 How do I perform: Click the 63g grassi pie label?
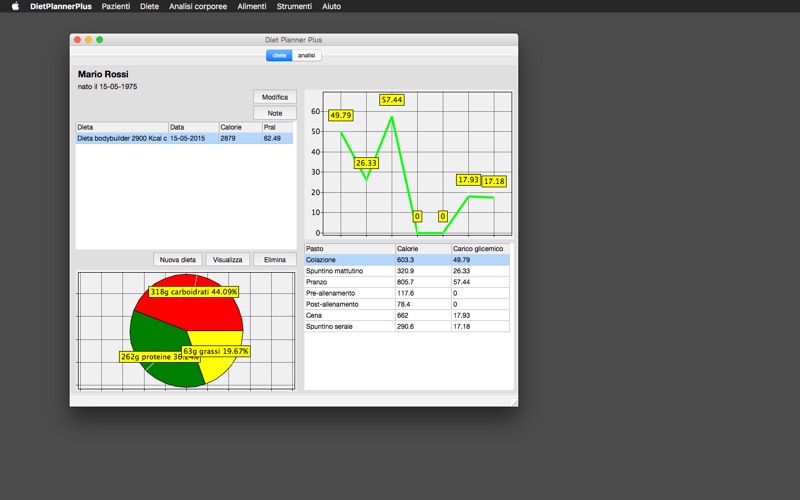216,351
